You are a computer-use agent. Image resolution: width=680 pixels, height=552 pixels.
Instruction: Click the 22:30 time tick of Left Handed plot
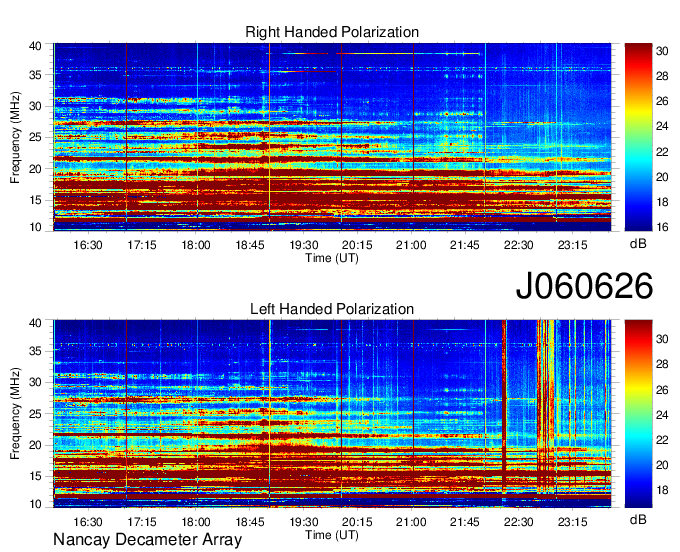pos(519,522)
